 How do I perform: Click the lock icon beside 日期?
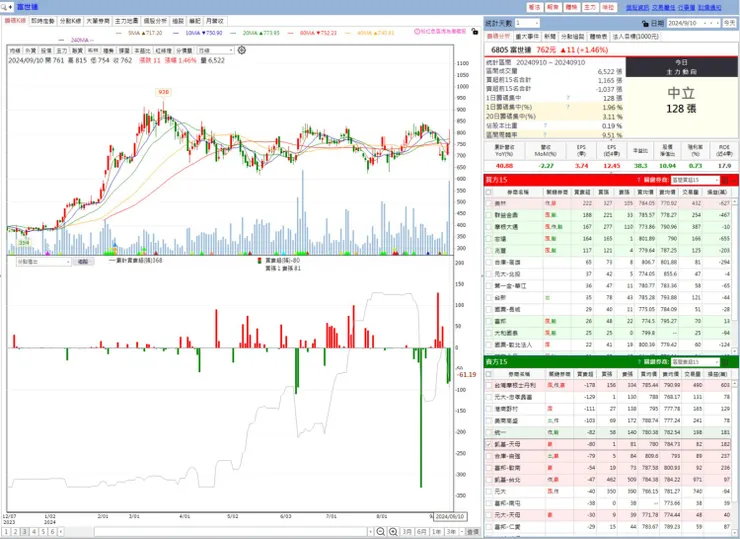[645, 23]
